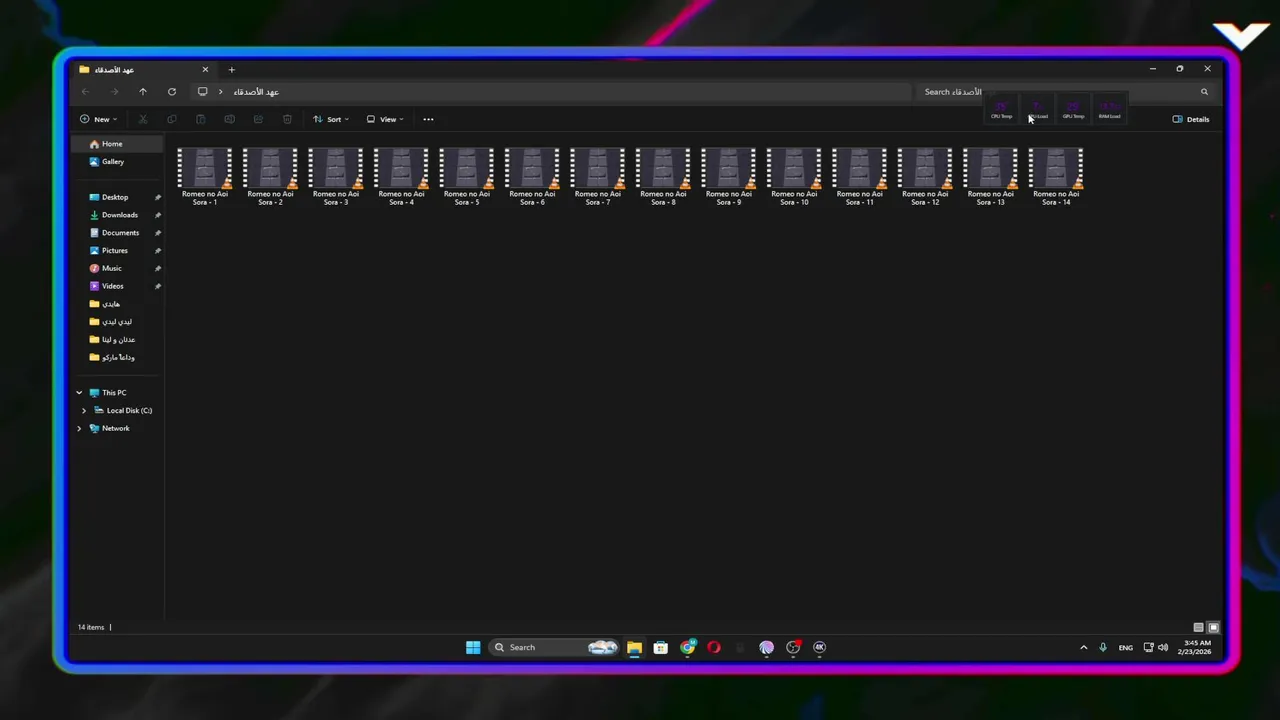Image resolution: width=1280 pixels, height=720 pixels.
Task: Close the عهد الأصدقاء tab
Action: pyautogui.click(x=205, y=69)
